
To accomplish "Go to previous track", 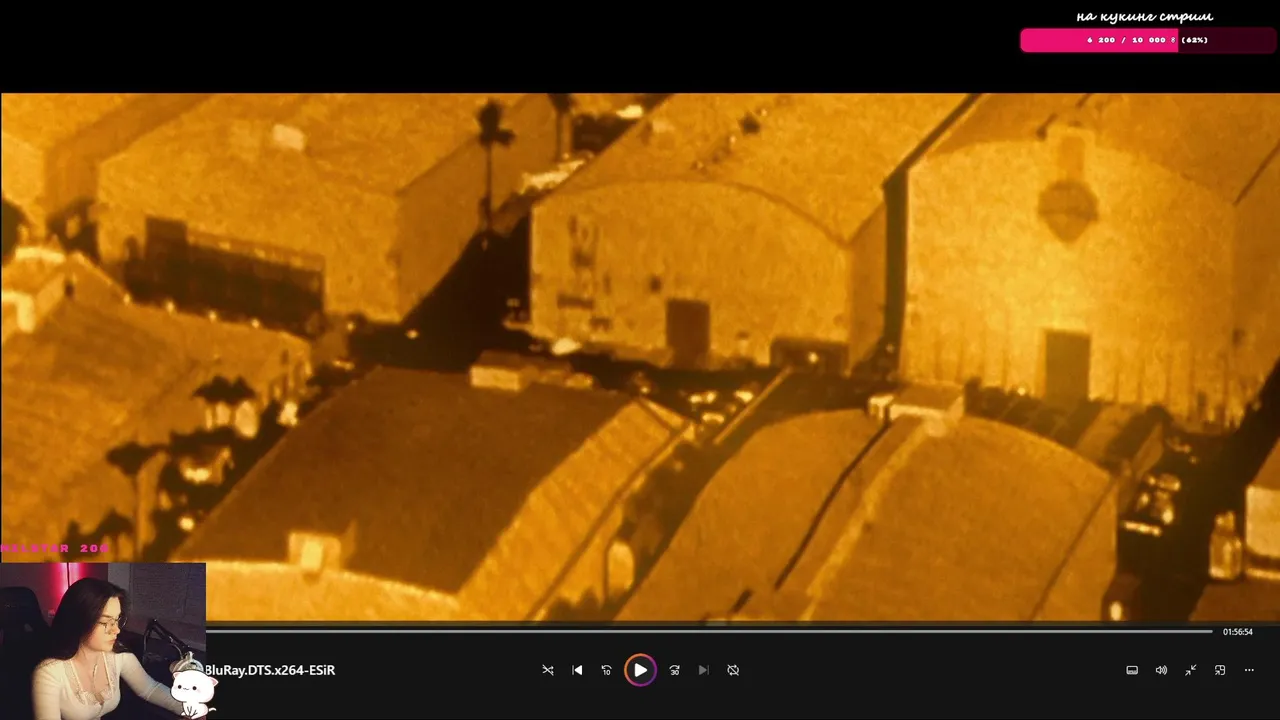I will pos(577,670).
